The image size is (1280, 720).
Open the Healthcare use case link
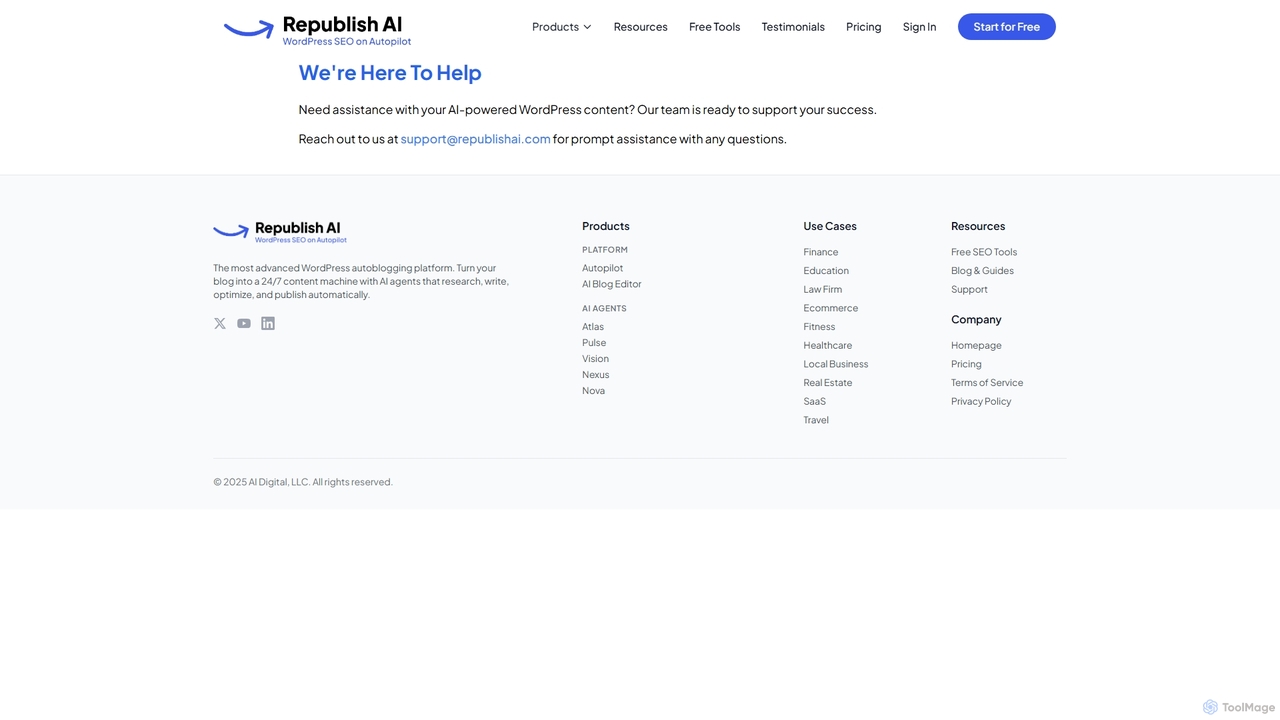(x=828, y=346)
